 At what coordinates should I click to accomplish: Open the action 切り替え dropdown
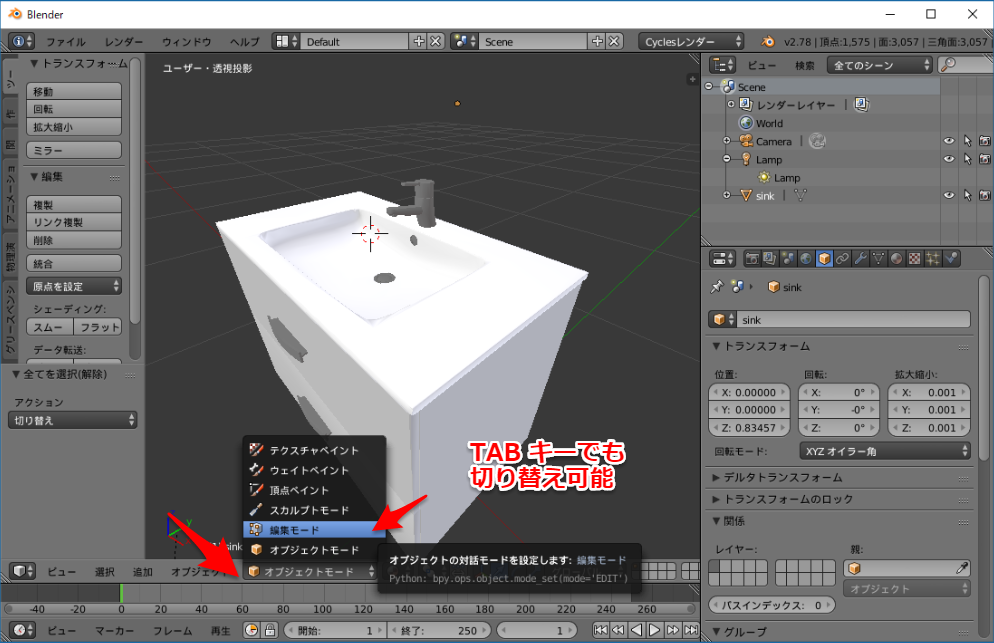(x=72, y=420)
